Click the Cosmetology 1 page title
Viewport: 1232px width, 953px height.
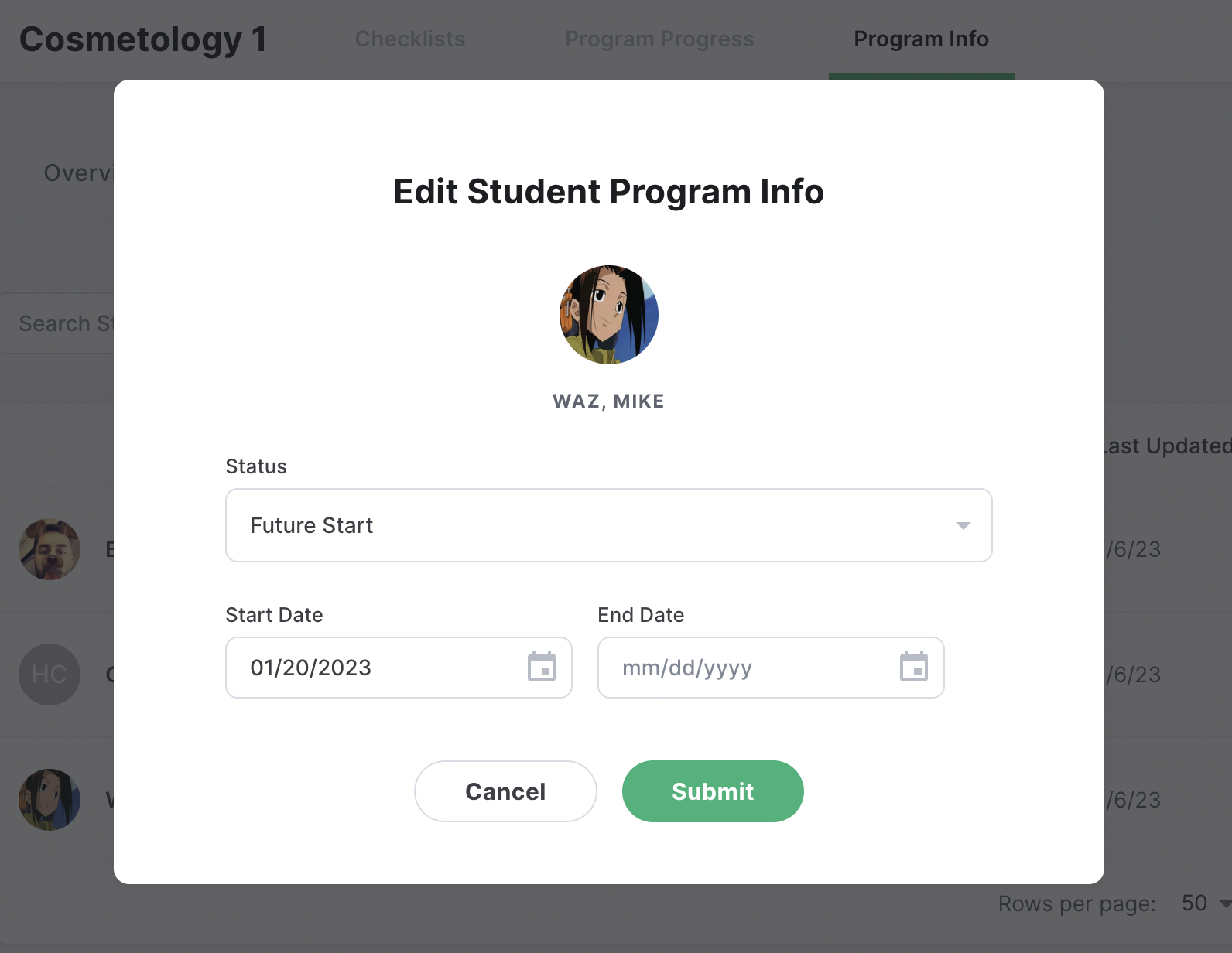[143, 39]
